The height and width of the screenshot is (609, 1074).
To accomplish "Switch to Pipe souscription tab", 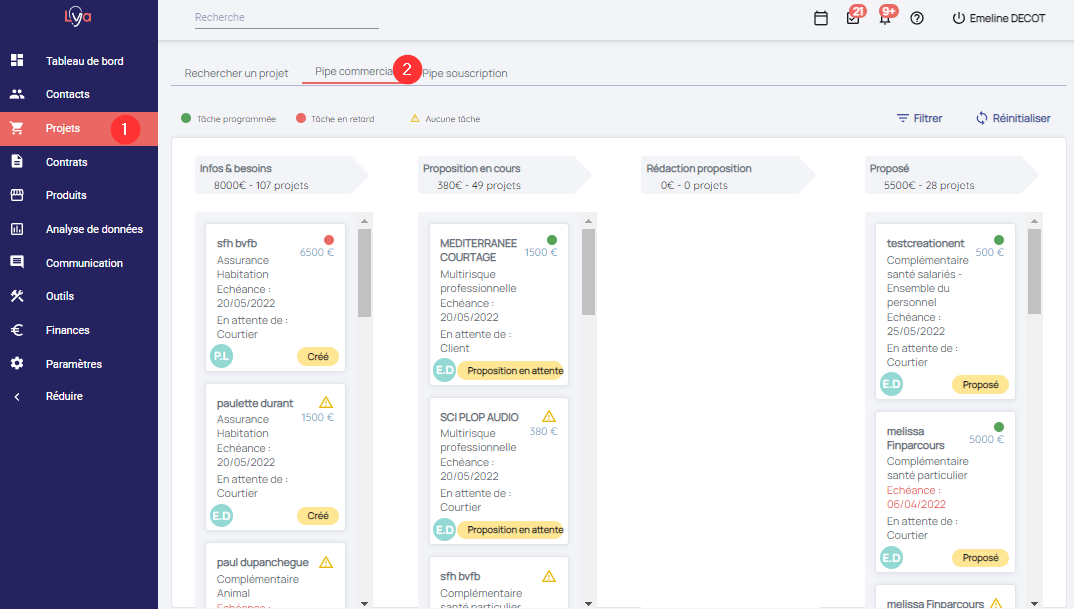I will [464, 73].
